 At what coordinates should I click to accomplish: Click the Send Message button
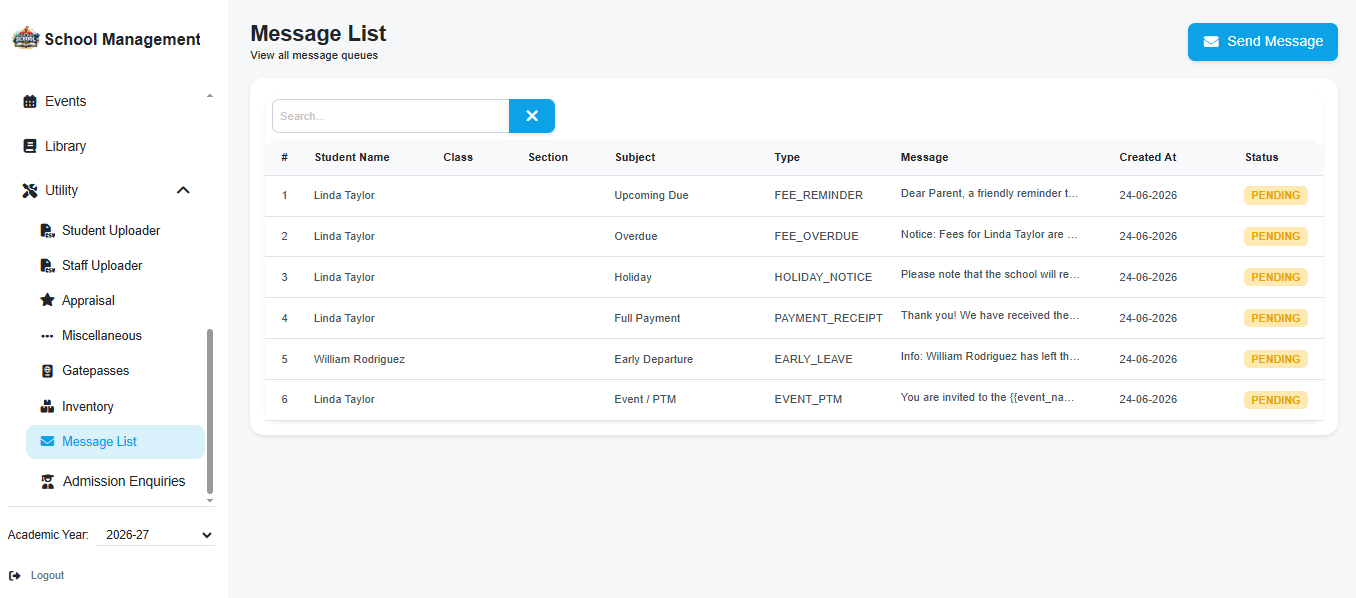click(1263, 42)
